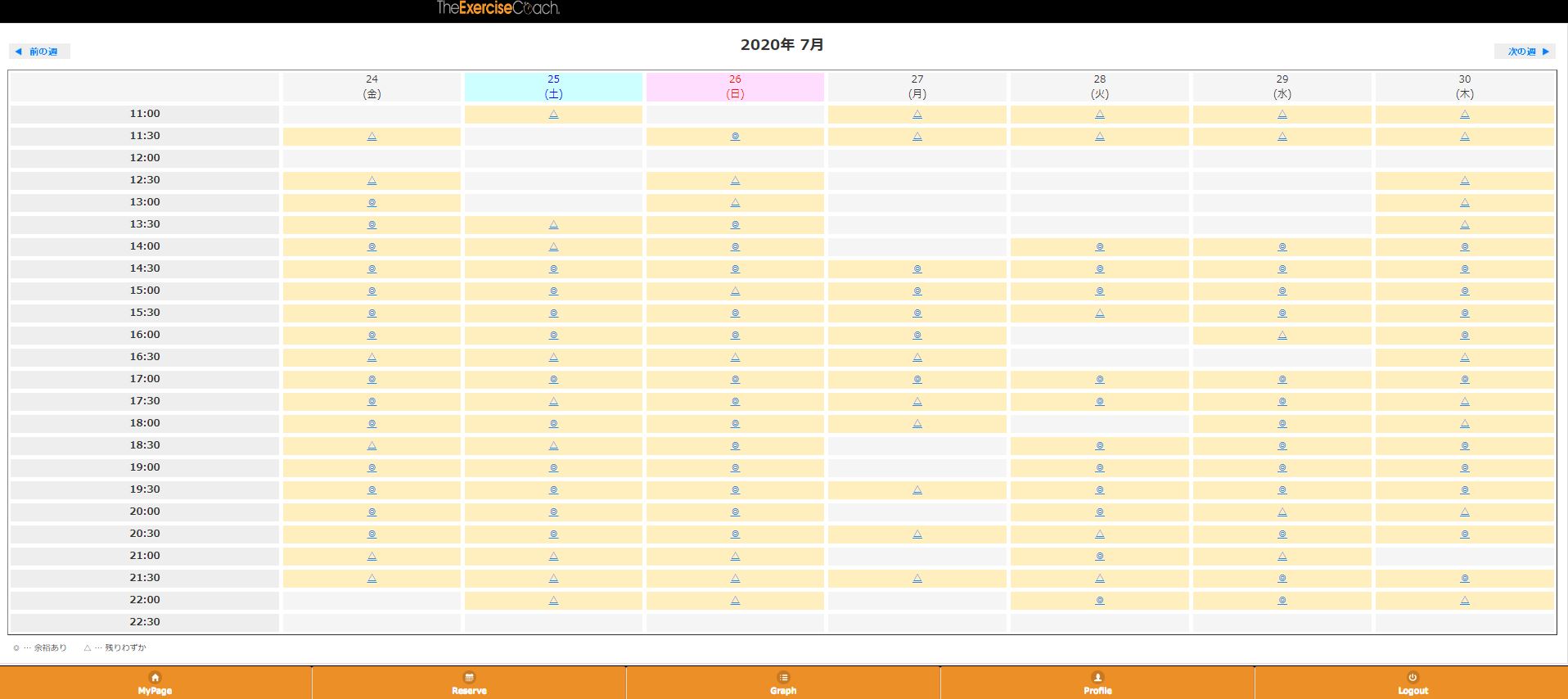Click the 12:00 time row label

145,158
